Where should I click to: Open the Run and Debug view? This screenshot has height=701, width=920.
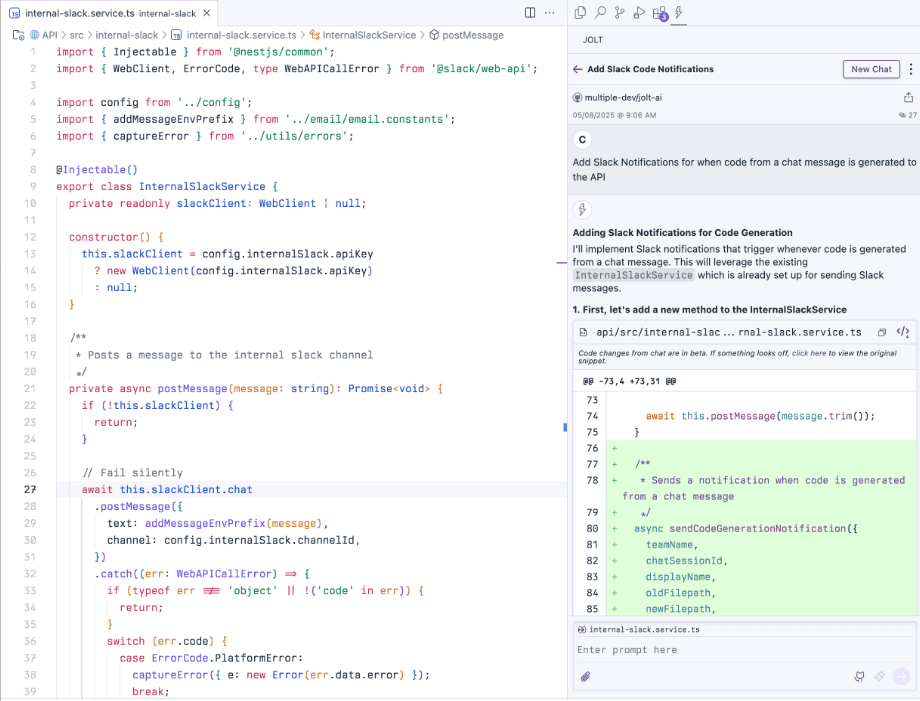(640, 12)
